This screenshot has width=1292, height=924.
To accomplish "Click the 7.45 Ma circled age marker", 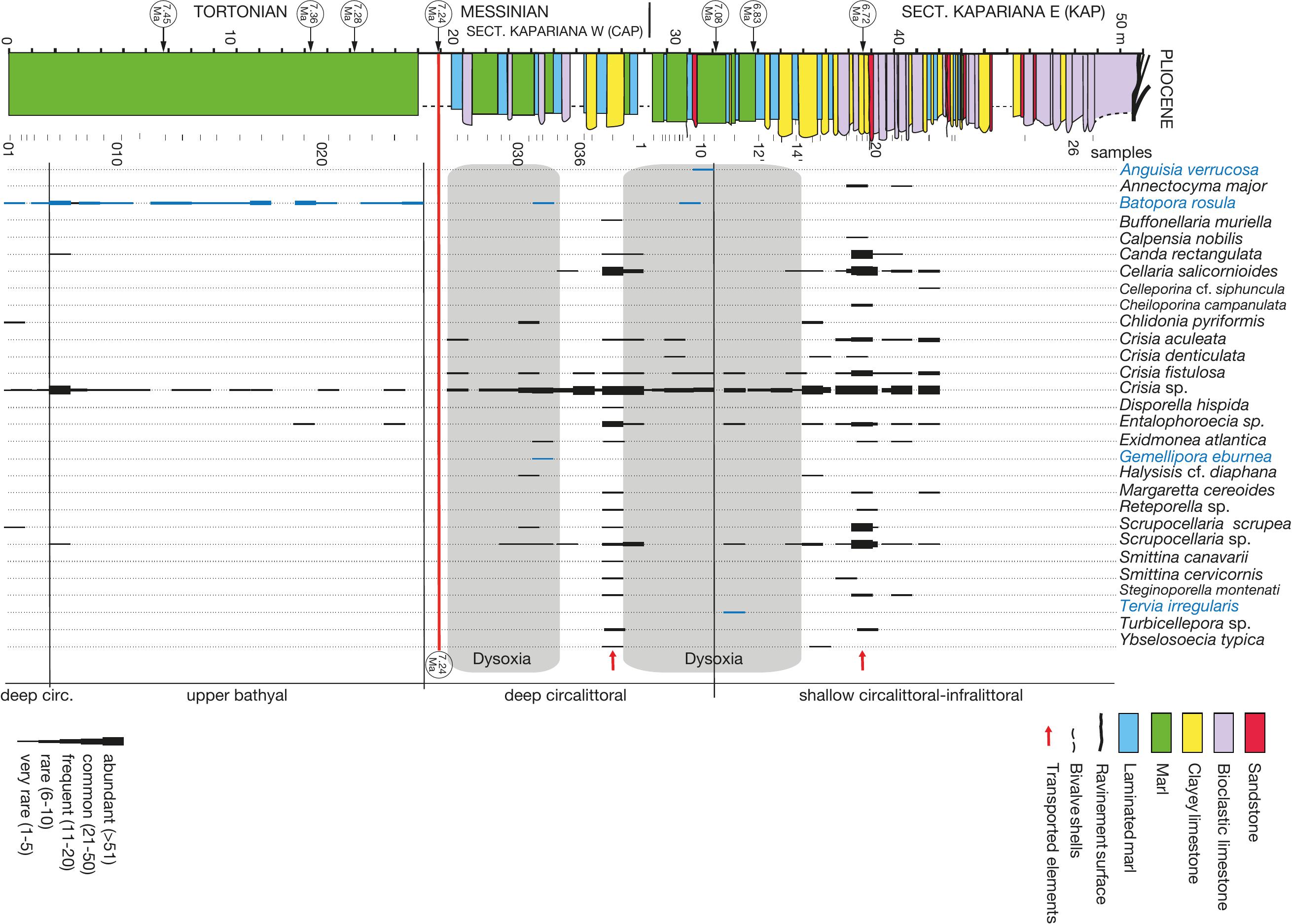I will pos(163,14).
